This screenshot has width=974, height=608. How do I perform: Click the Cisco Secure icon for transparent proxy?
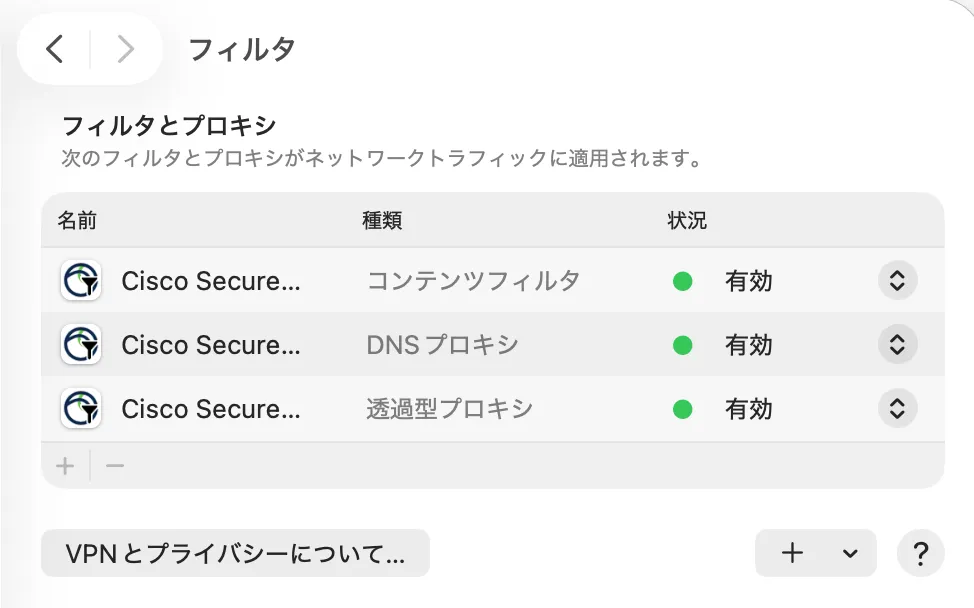click(x=81, y=409)
